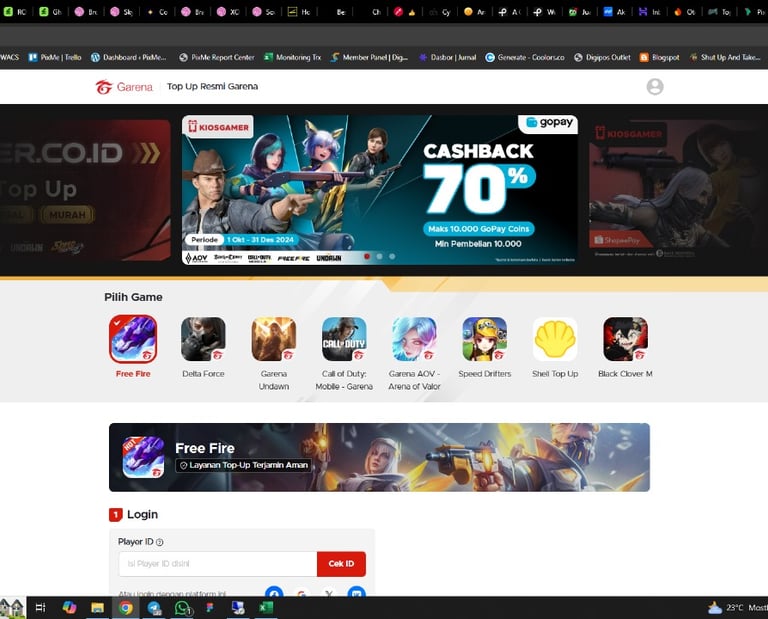Open the Digipos Outlet bookmark
This screenshot has width=768, height=619.
click(x=602, y=57)
